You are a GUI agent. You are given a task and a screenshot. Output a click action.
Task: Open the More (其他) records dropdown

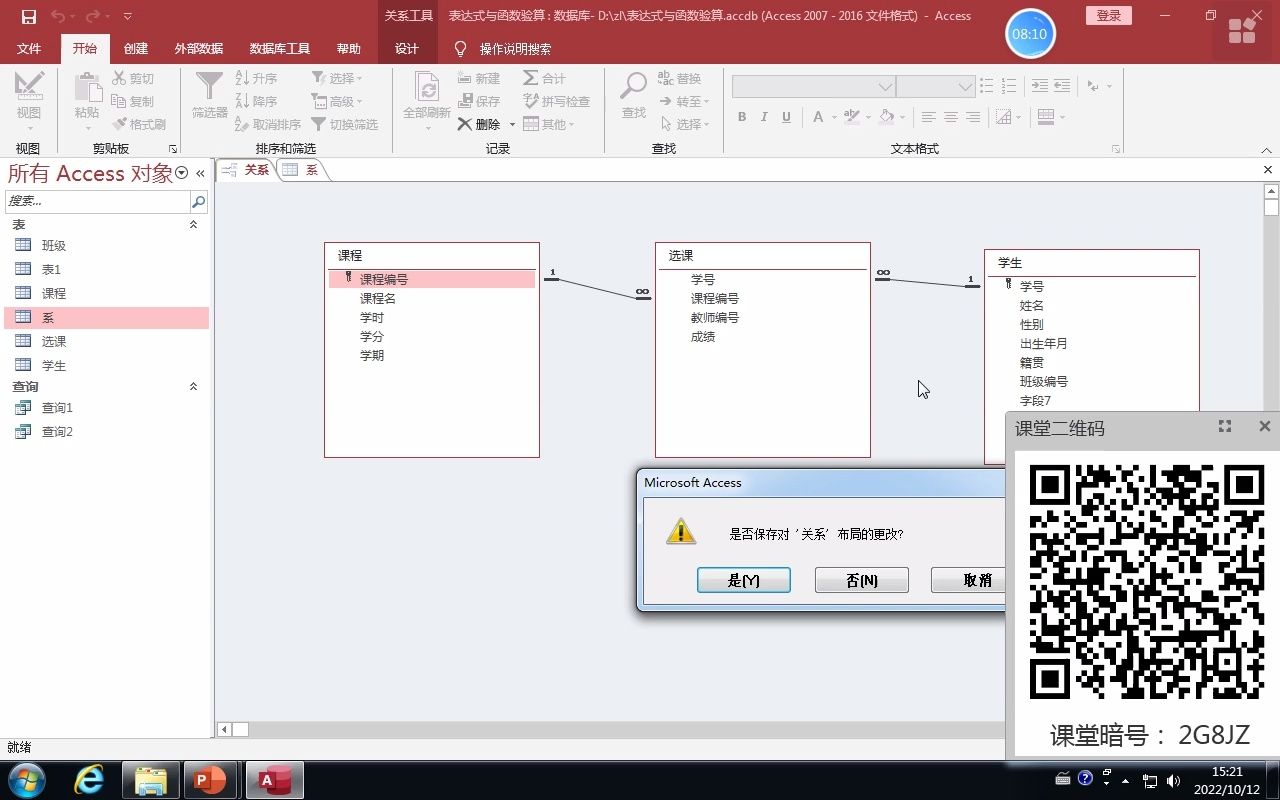[x=549, y=124]
